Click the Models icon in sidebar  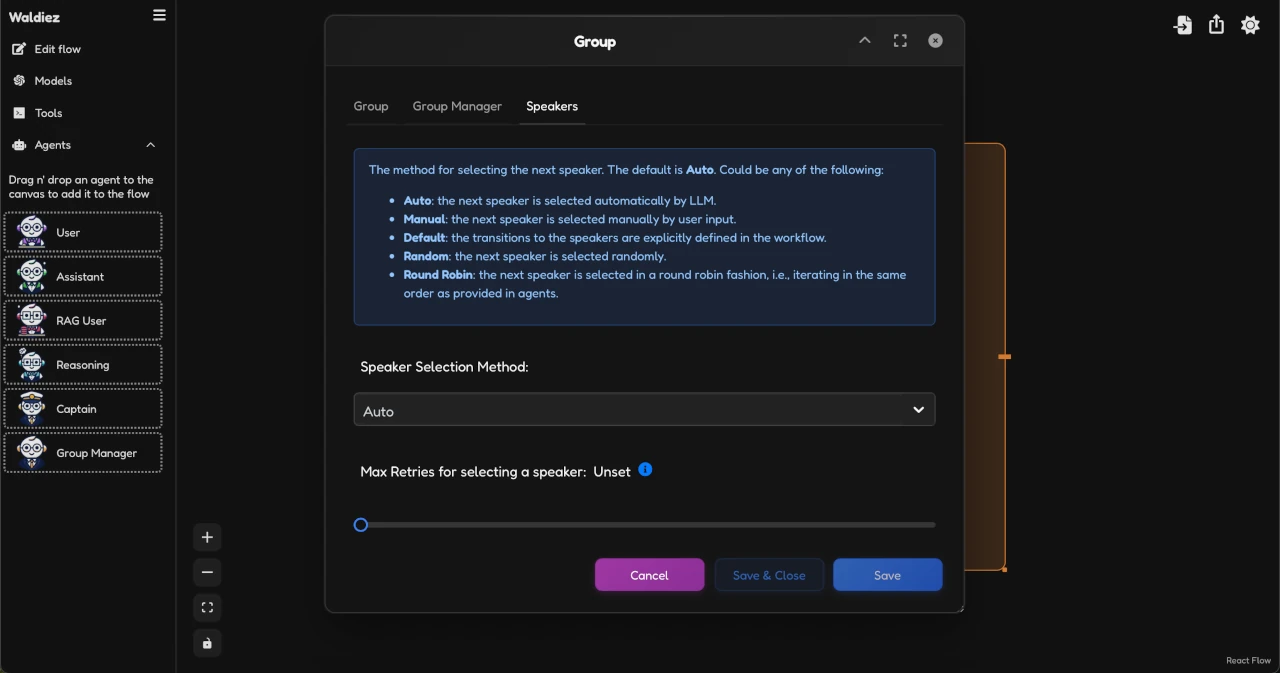(x=19, y=81)
